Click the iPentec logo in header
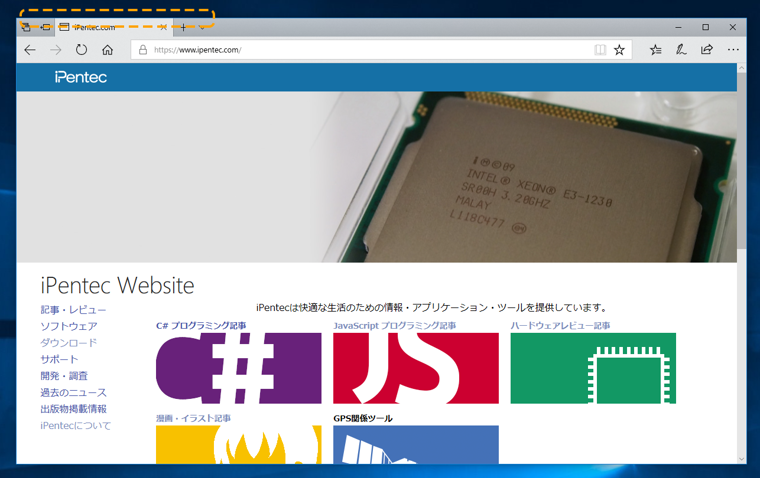The width and height of the screenshot is (760, 478). 80,77
